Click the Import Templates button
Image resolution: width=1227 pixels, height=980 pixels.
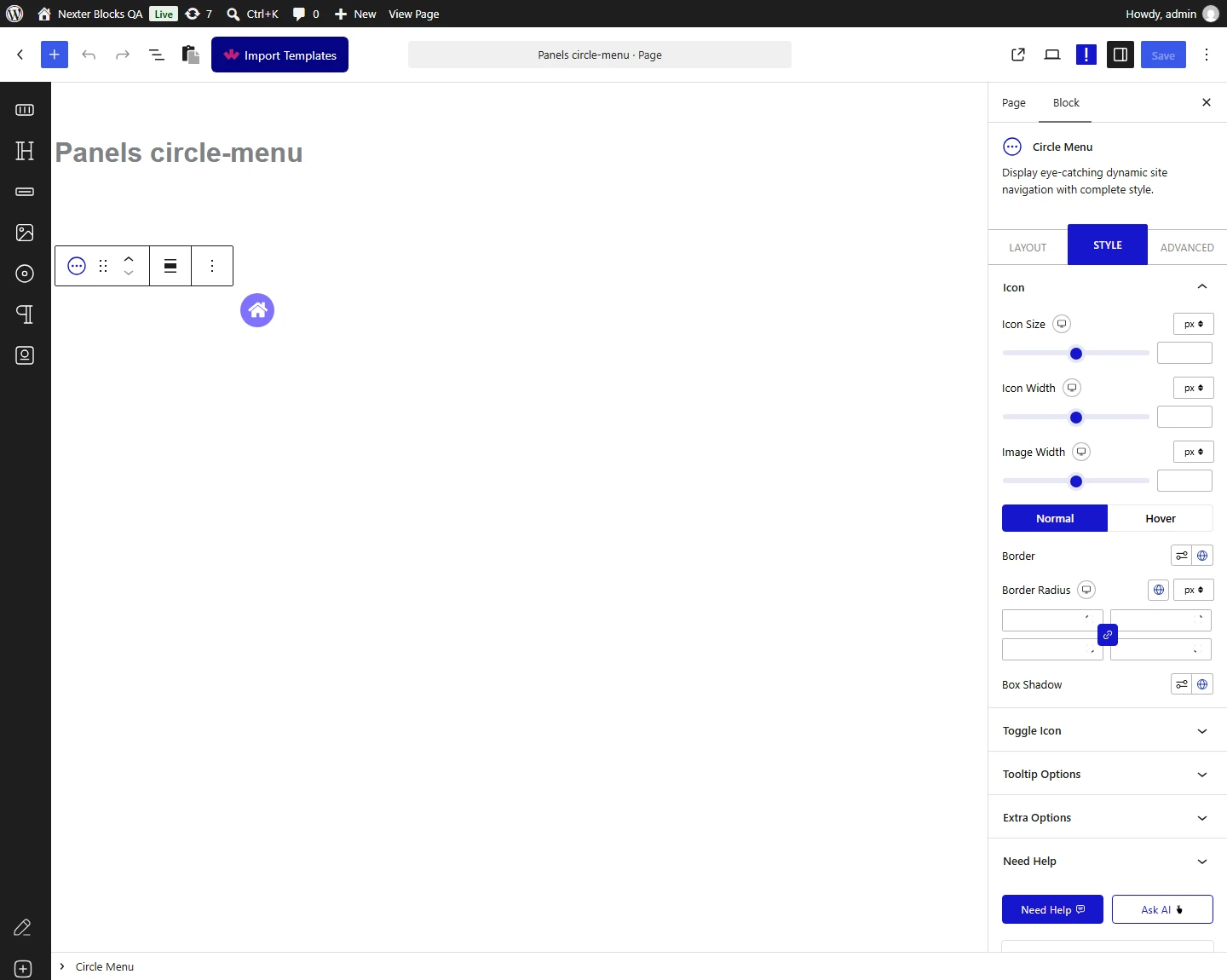pos(279,55)
